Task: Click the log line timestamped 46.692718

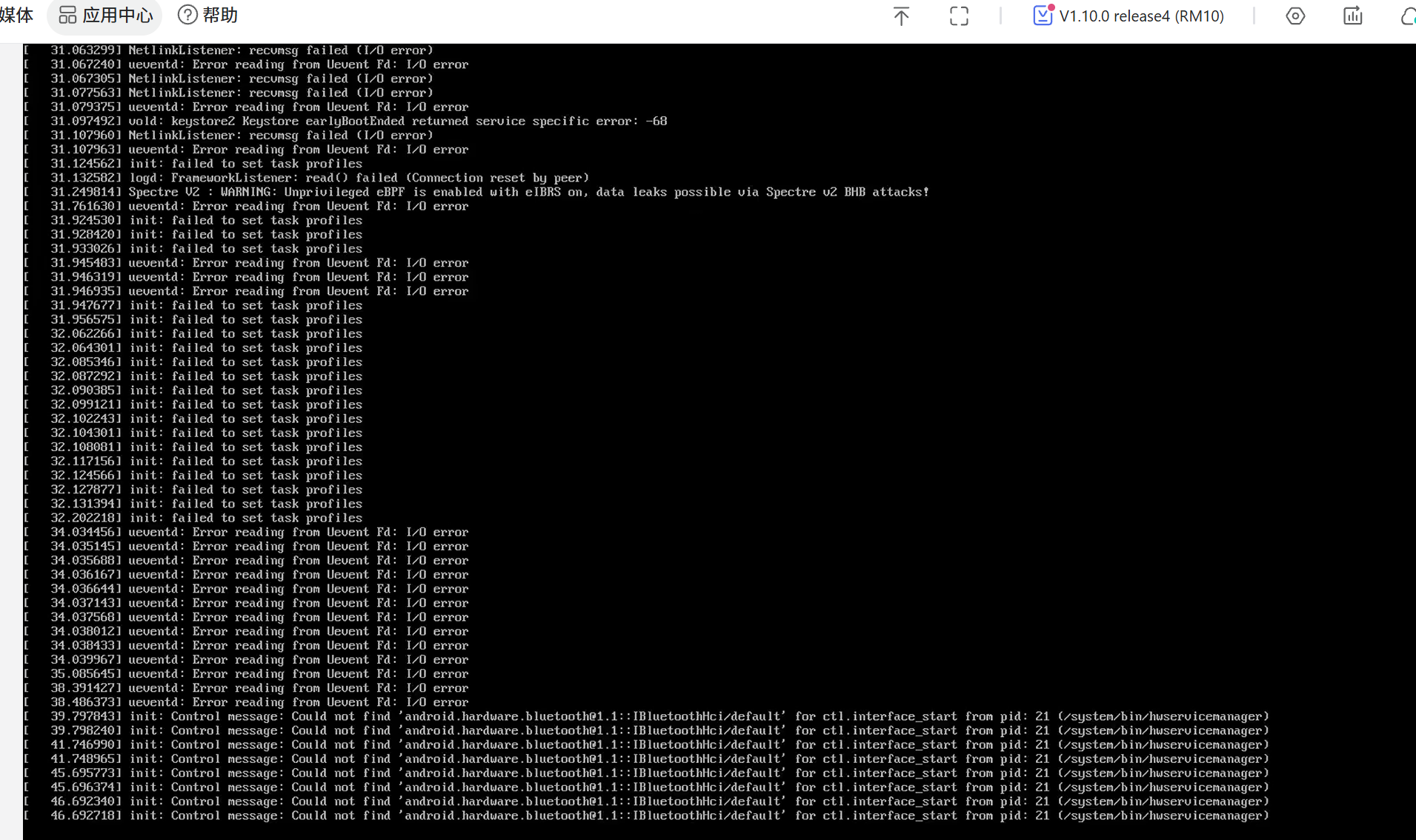Action: coord(646,816)
